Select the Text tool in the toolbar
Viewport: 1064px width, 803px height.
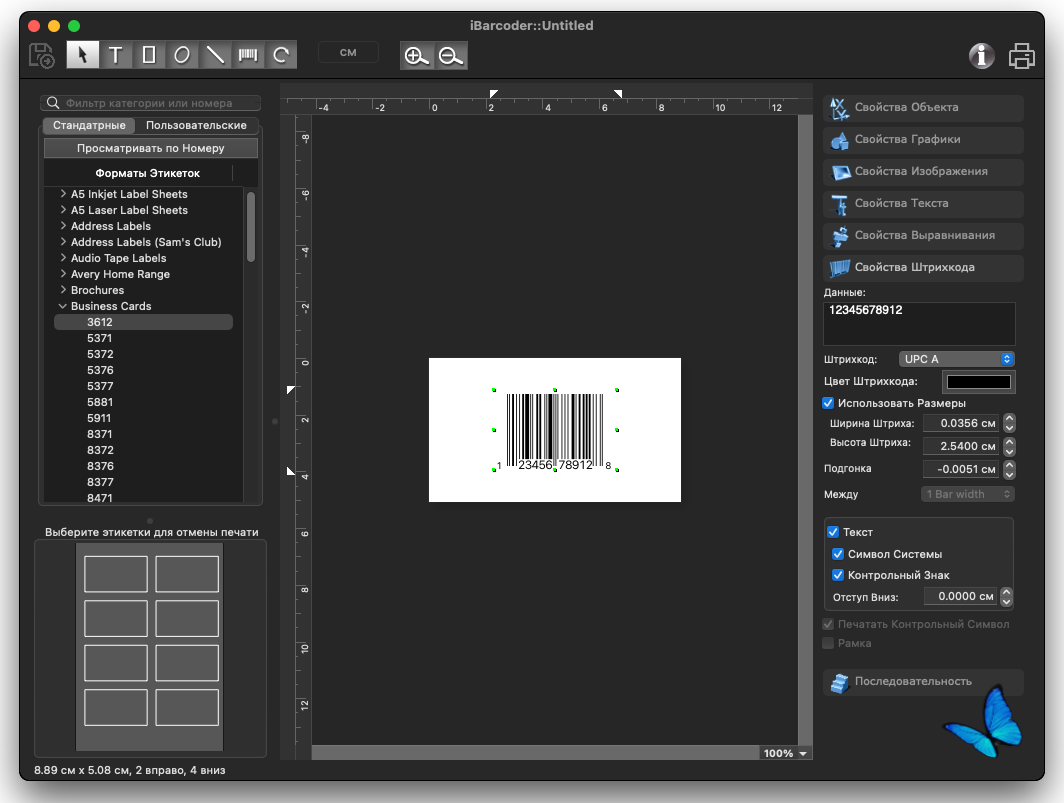click(x=115, y=55)
